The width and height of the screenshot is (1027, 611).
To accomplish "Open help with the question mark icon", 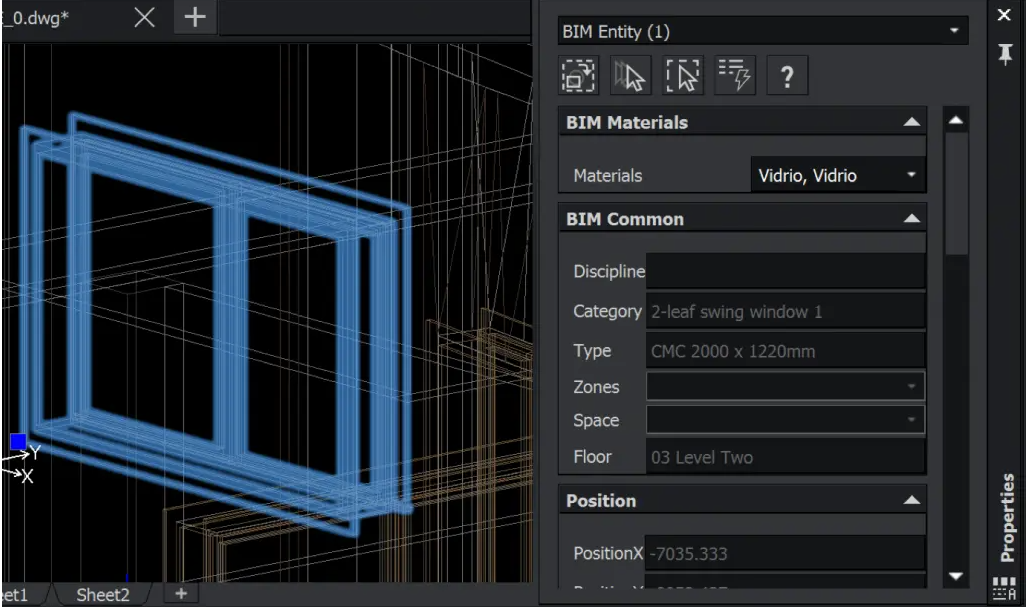I will pyautogui.click(x=787, y=76).
